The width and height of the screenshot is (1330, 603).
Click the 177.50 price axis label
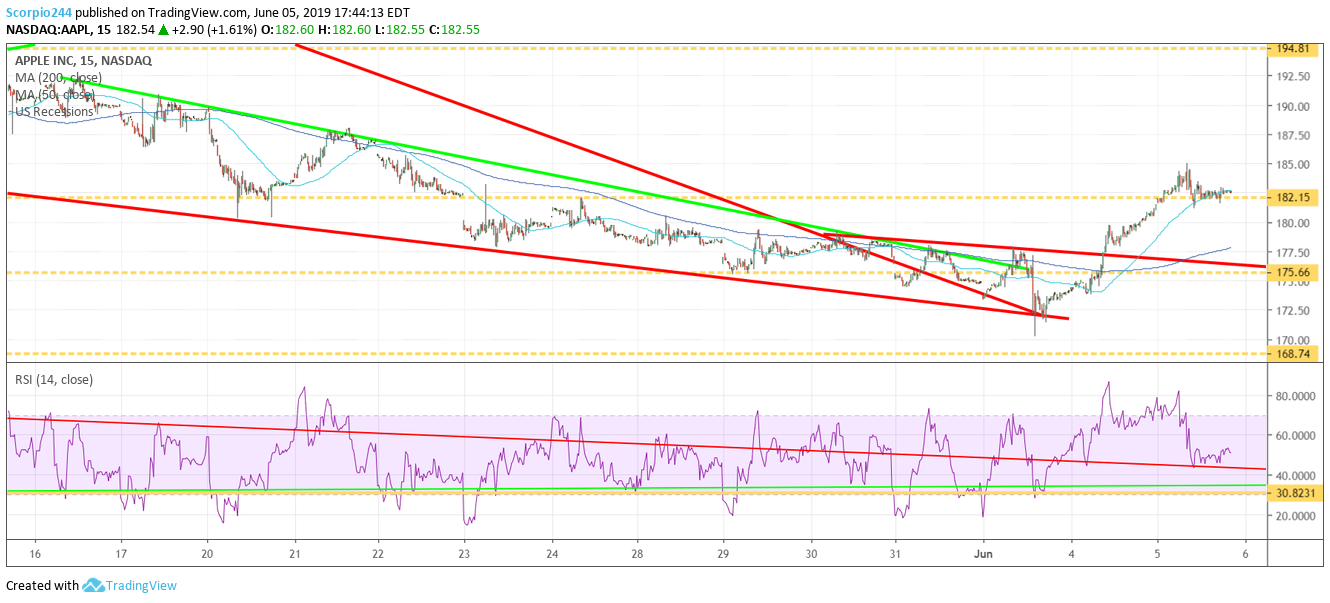tap(1294, 253)
